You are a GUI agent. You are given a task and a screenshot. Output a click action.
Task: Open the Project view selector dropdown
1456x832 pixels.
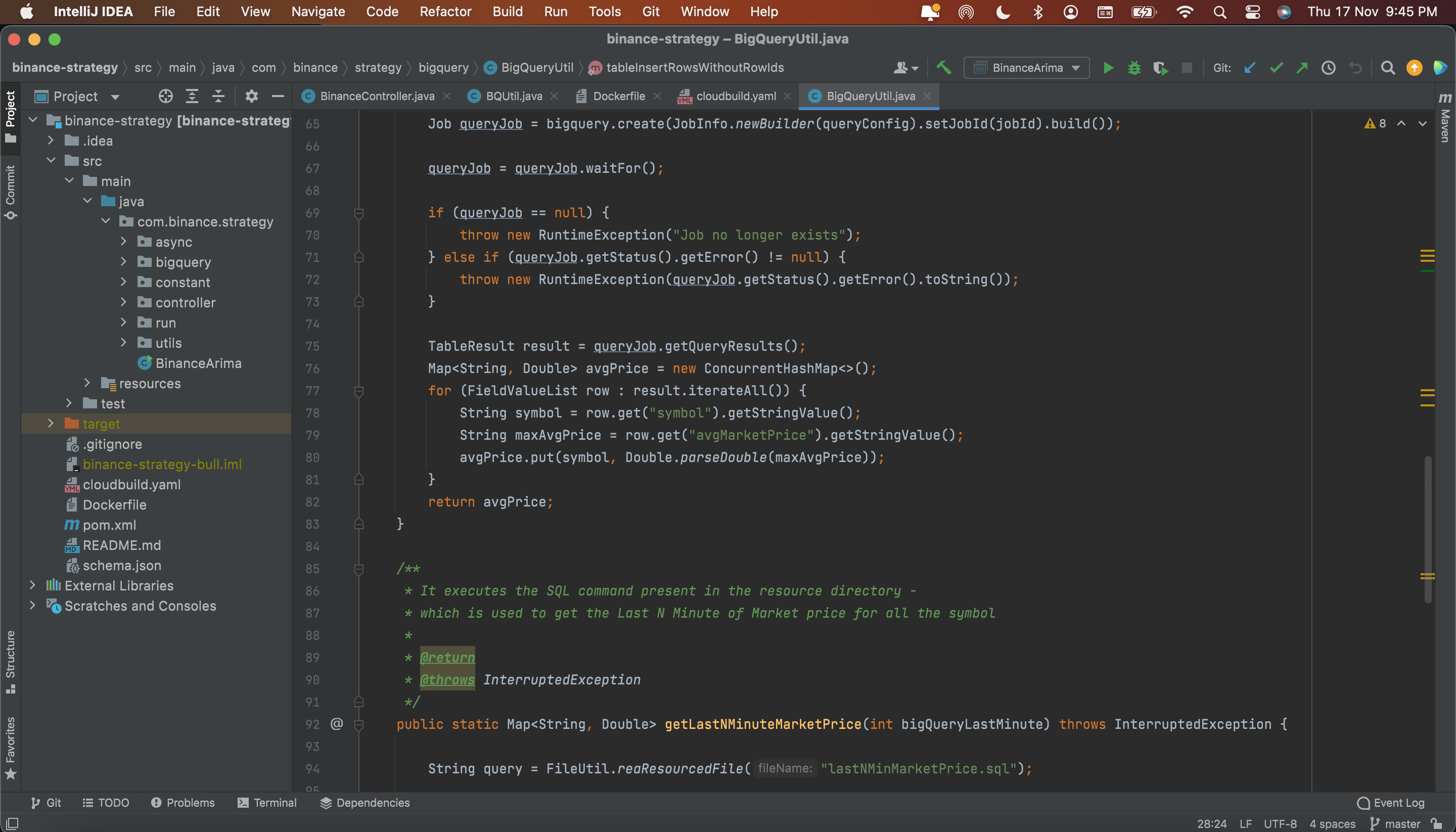click(x=77, y=96)
